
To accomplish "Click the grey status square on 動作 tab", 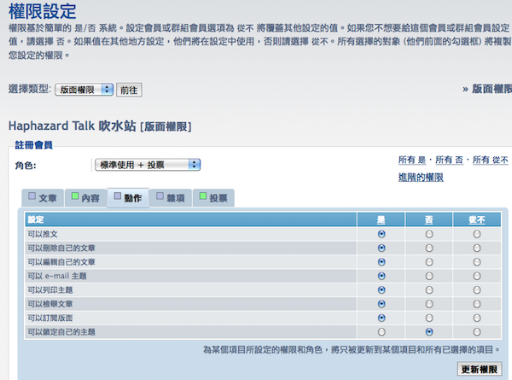I will pos(117,196).
